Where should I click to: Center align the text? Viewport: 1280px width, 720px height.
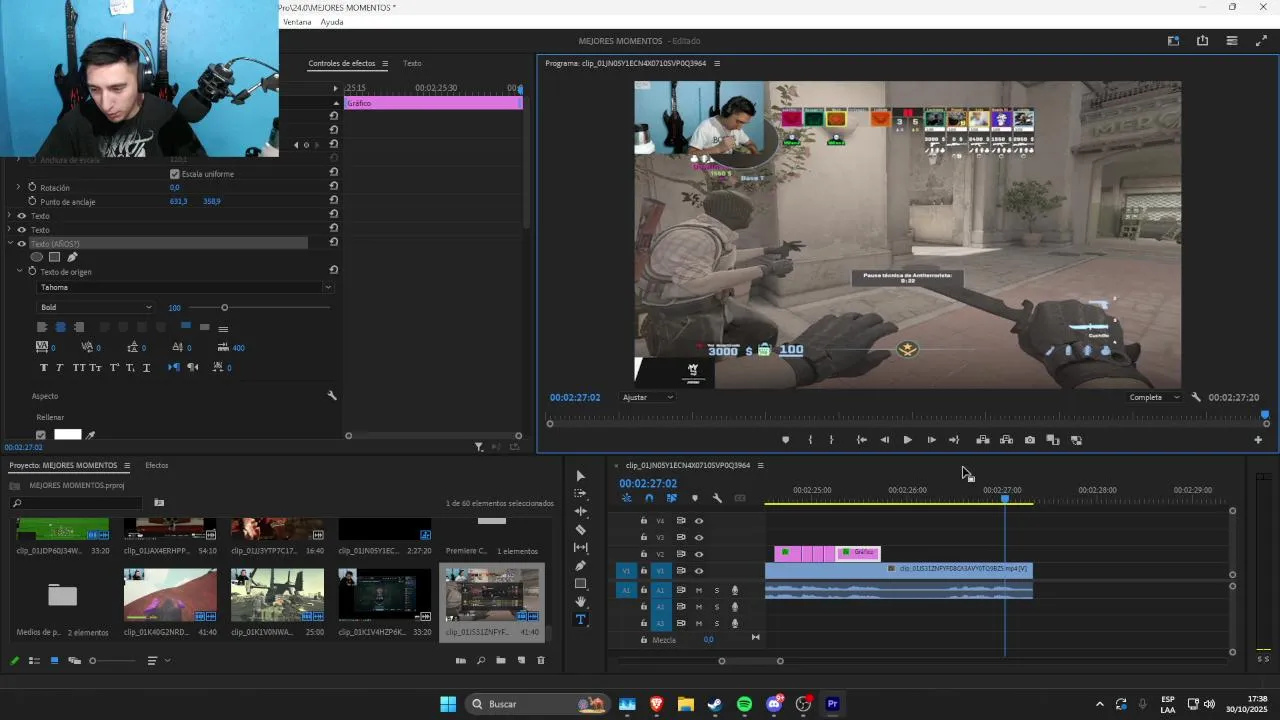pyautogui.click(x=60, y=327)
